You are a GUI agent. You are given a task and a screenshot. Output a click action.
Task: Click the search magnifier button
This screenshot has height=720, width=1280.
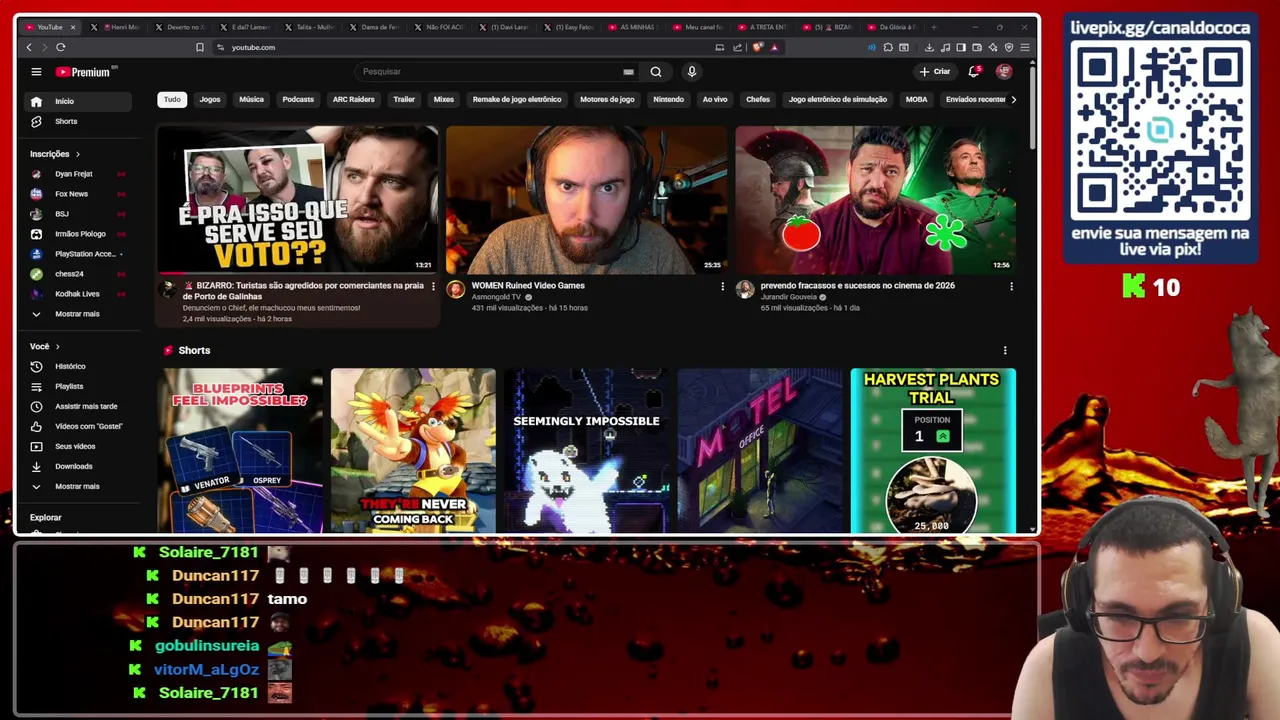pos(656,72)
